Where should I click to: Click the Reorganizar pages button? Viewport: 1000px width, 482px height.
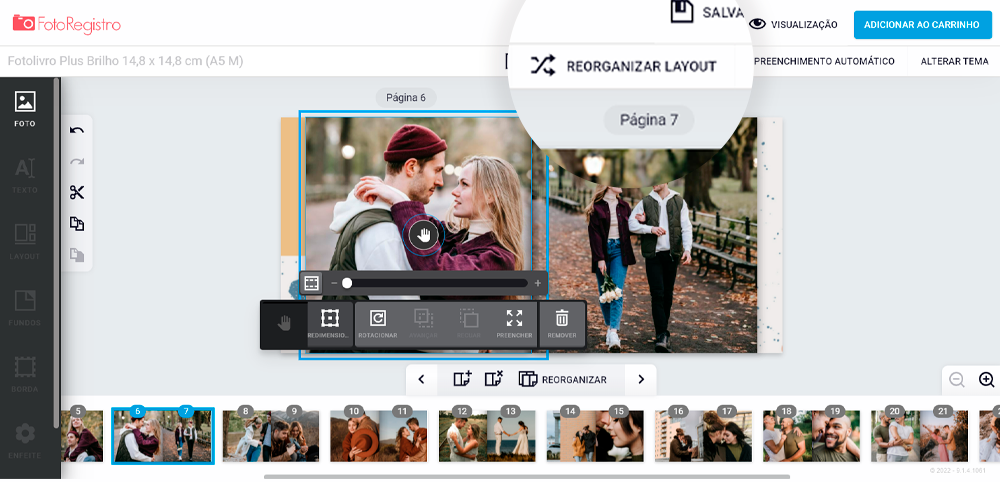(562, 379)
